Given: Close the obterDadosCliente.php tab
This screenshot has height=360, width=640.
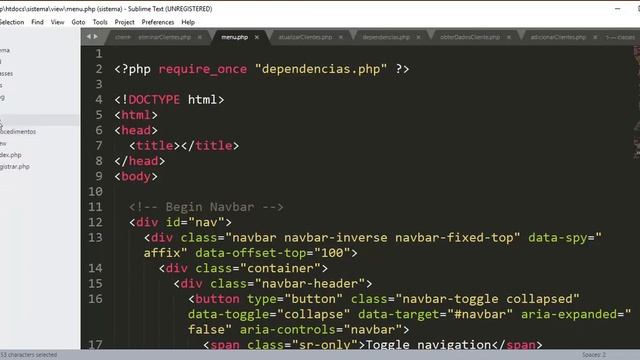Looking at the screenshot, I should [509, 37].
